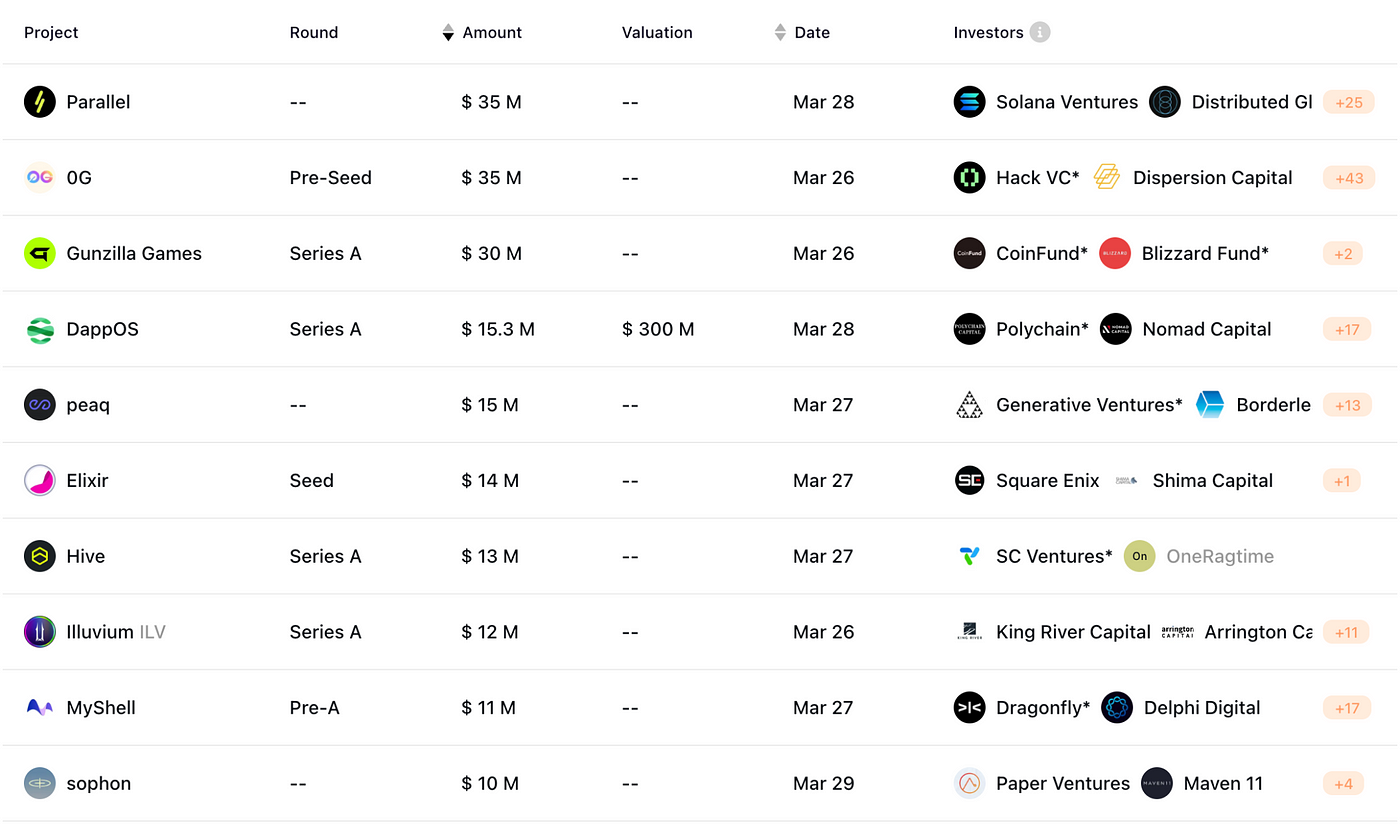Image resolution: width=1400 pixels, height=824 pixels.
Task: Click the Solana Ventures investor icon
Action: 969,102
